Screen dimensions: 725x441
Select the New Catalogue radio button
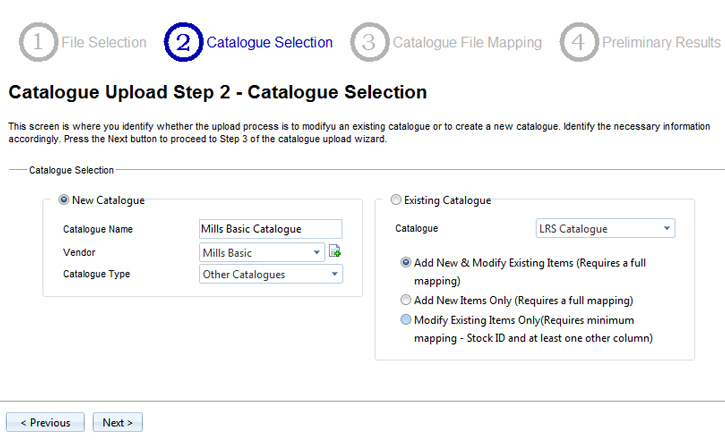coord(66,200)
